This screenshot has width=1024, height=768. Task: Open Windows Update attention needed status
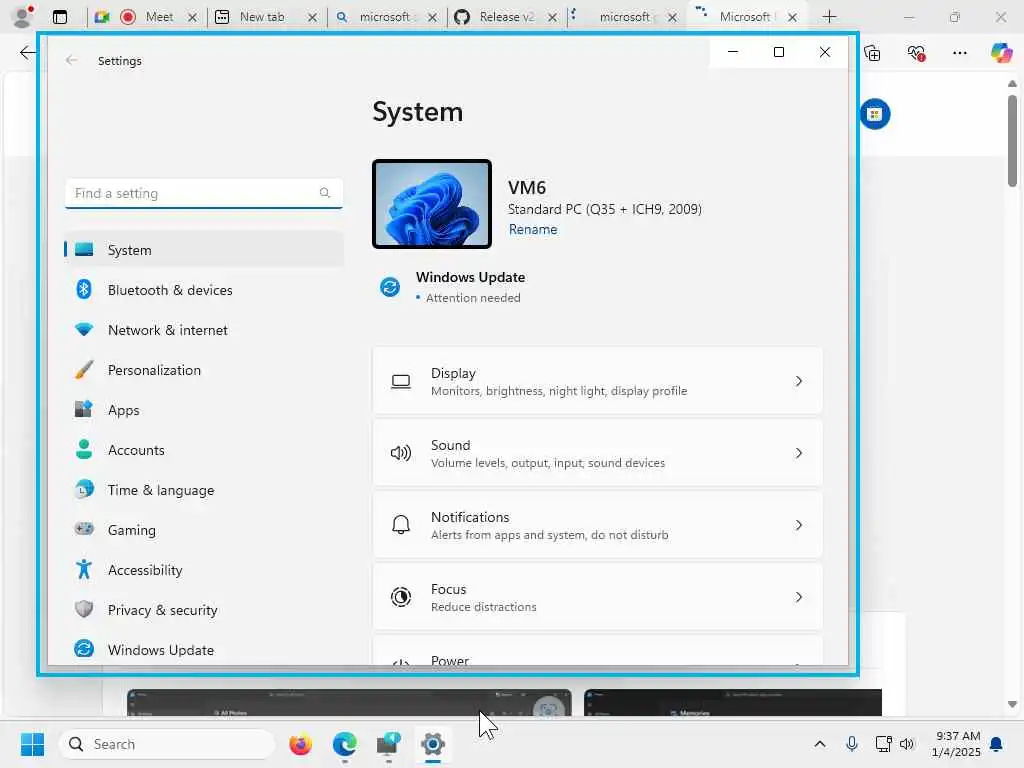point(453,287)
